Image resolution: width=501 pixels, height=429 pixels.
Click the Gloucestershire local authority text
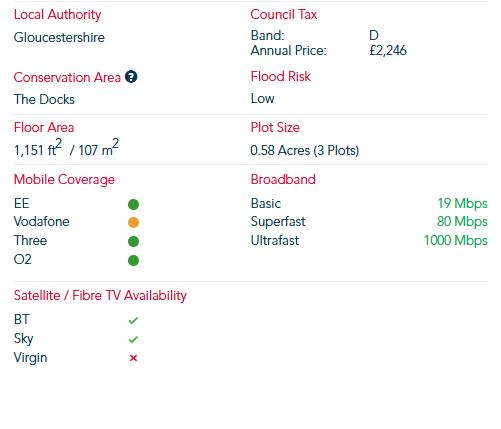(59, 37)
